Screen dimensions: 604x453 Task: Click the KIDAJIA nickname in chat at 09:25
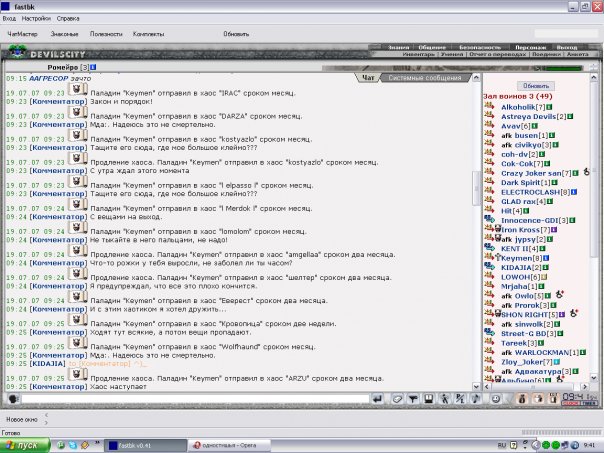[x=48, y=364]
